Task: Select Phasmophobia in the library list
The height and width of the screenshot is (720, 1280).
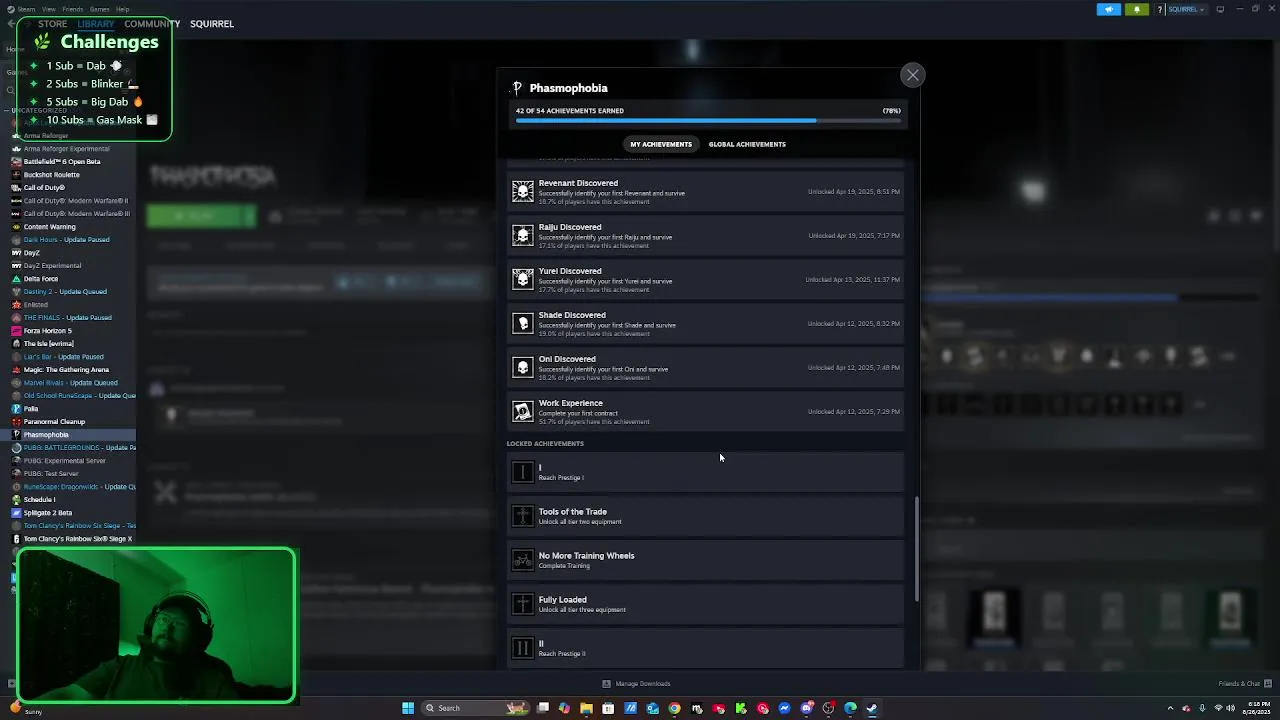Action: (x=46, y=434)
